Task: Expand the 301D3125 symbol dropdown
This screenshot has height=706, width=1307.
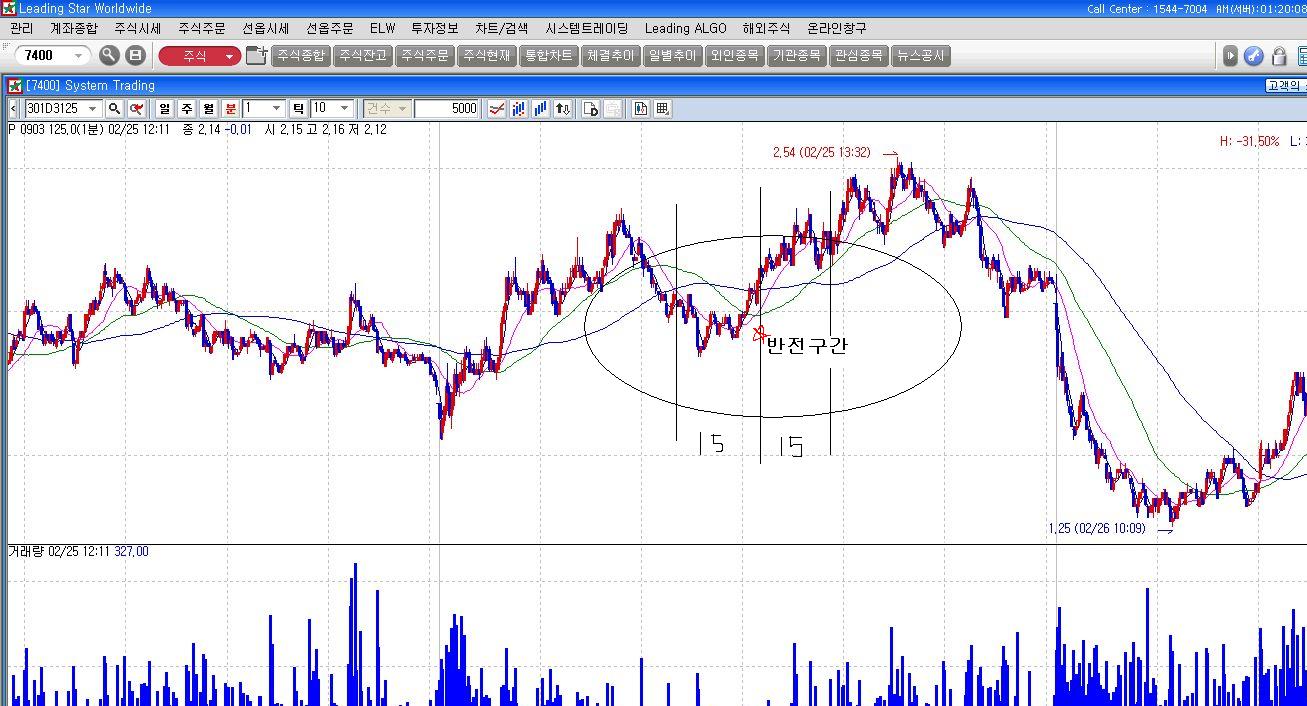Action: [x=93, y=108]
